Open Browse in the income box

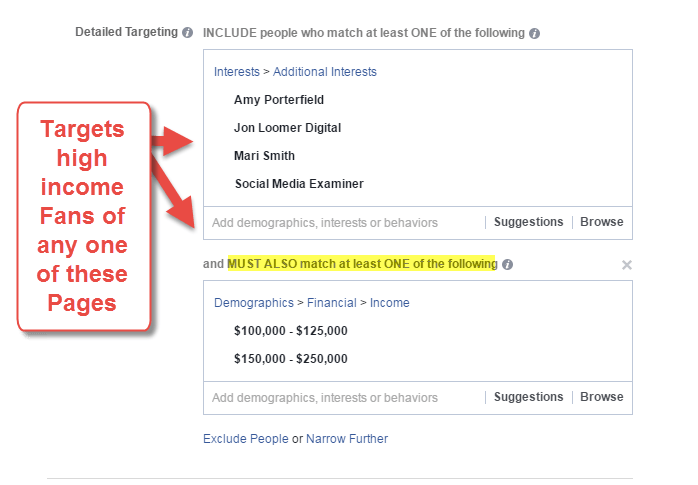[601, 396]
